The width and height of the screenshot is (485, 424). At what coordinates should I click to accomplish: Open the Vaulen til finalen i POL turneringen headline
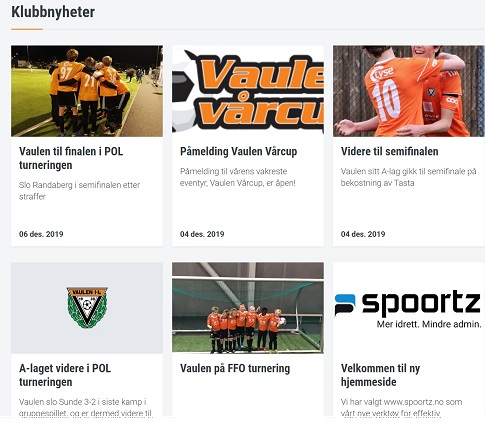pyautogui.click(x=71, y=158)
